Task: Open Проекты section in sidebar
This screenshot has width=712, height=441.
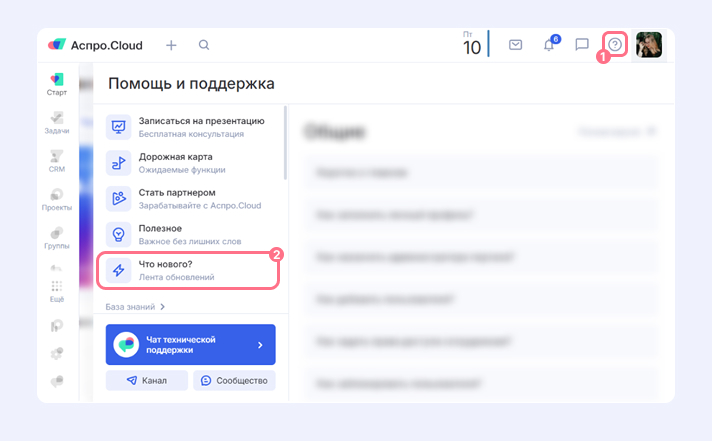Action: coord(57,200)
